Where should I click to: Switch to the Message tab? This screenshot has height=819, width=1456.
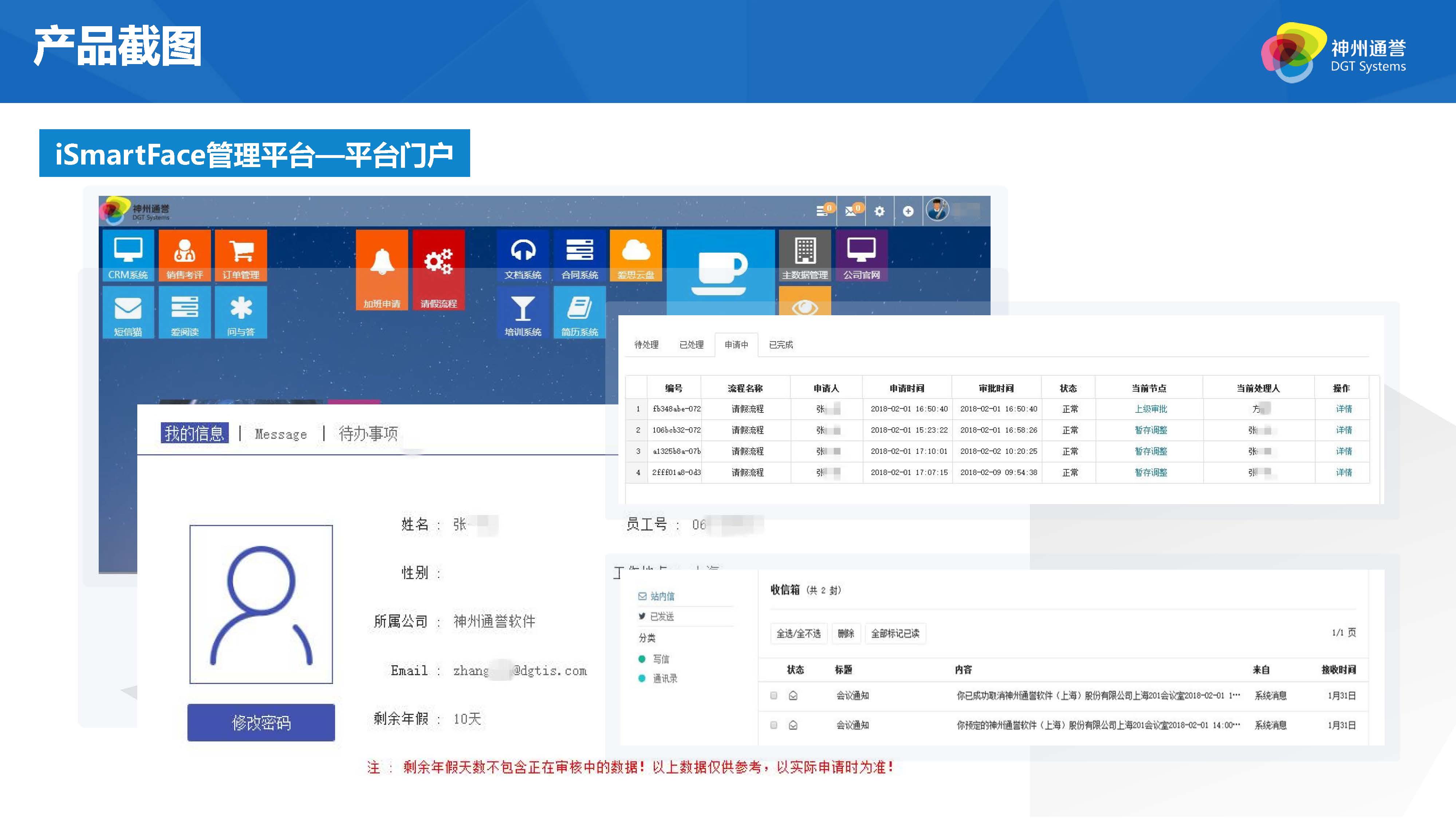click(x=281, y=434)
